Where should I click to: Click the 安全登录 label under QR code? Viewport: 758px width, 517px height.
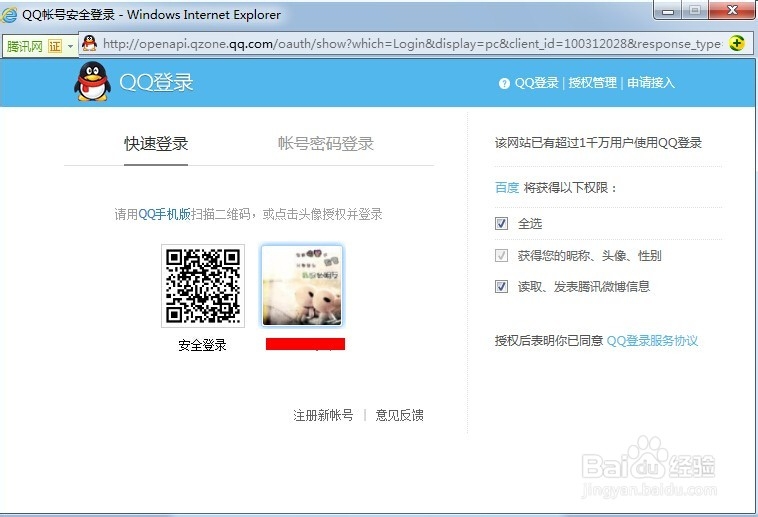pos(203,345)
